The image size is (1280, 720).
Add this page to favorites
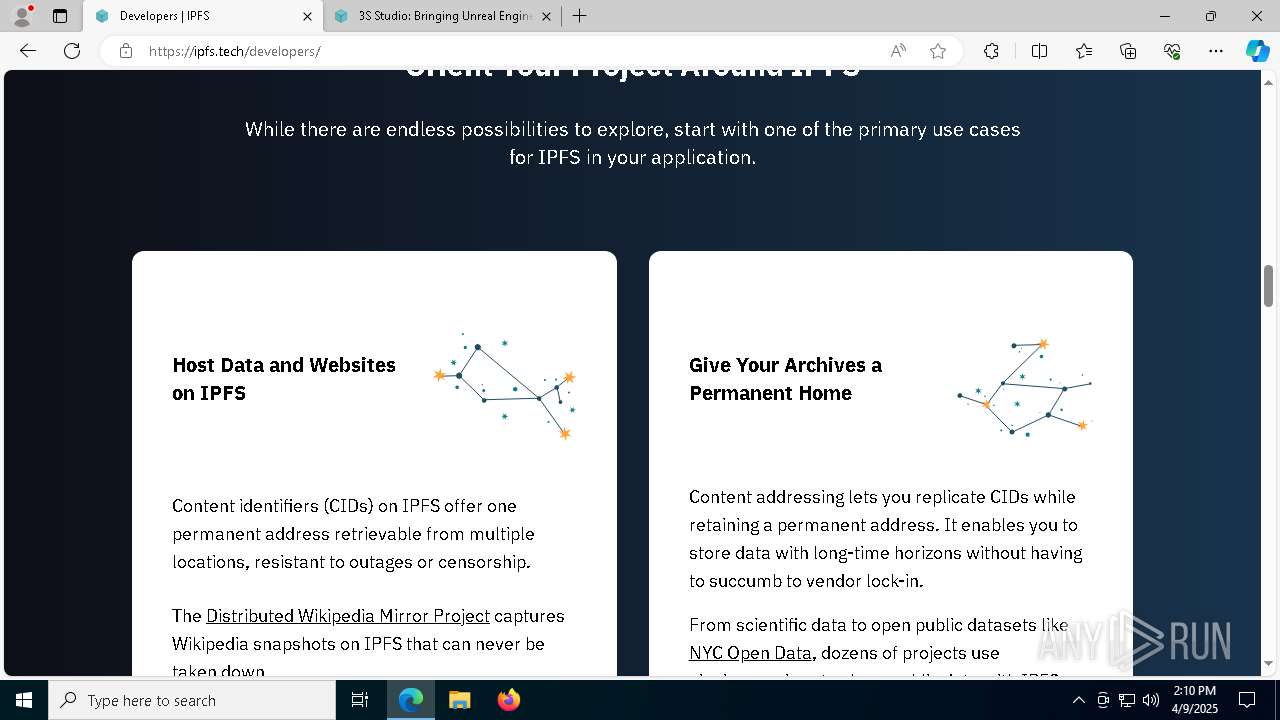point(938,51)
